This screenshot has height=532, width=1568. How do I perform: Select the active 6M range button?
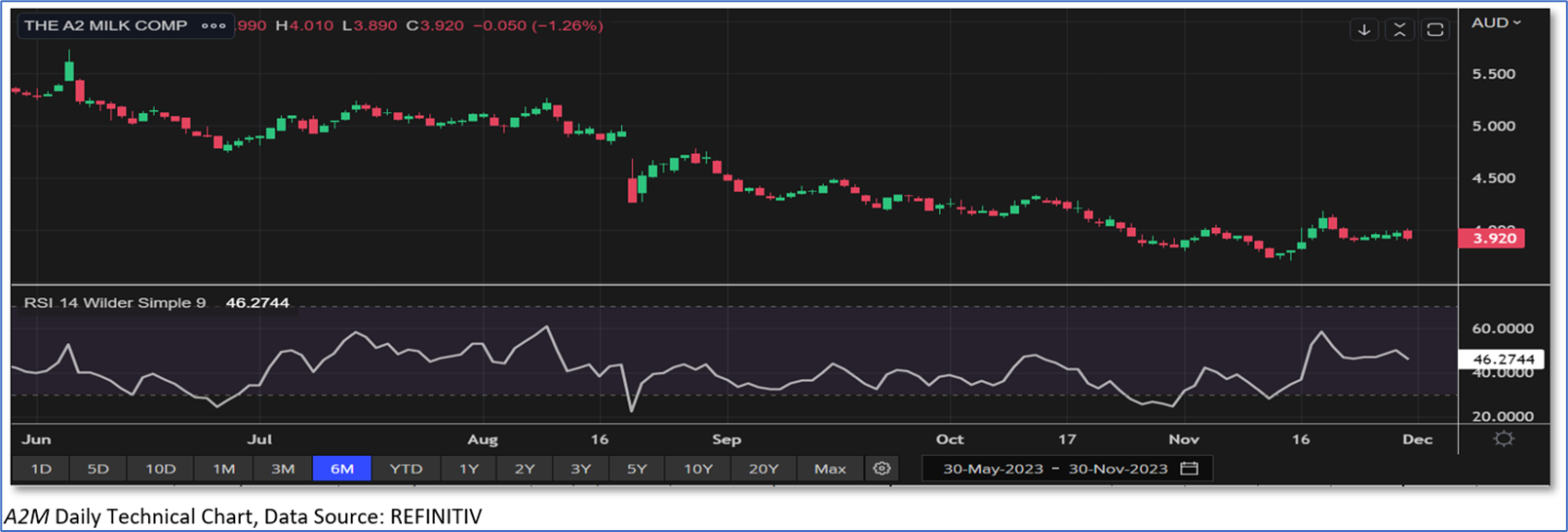pyautogui.click(x=341, y=469)
